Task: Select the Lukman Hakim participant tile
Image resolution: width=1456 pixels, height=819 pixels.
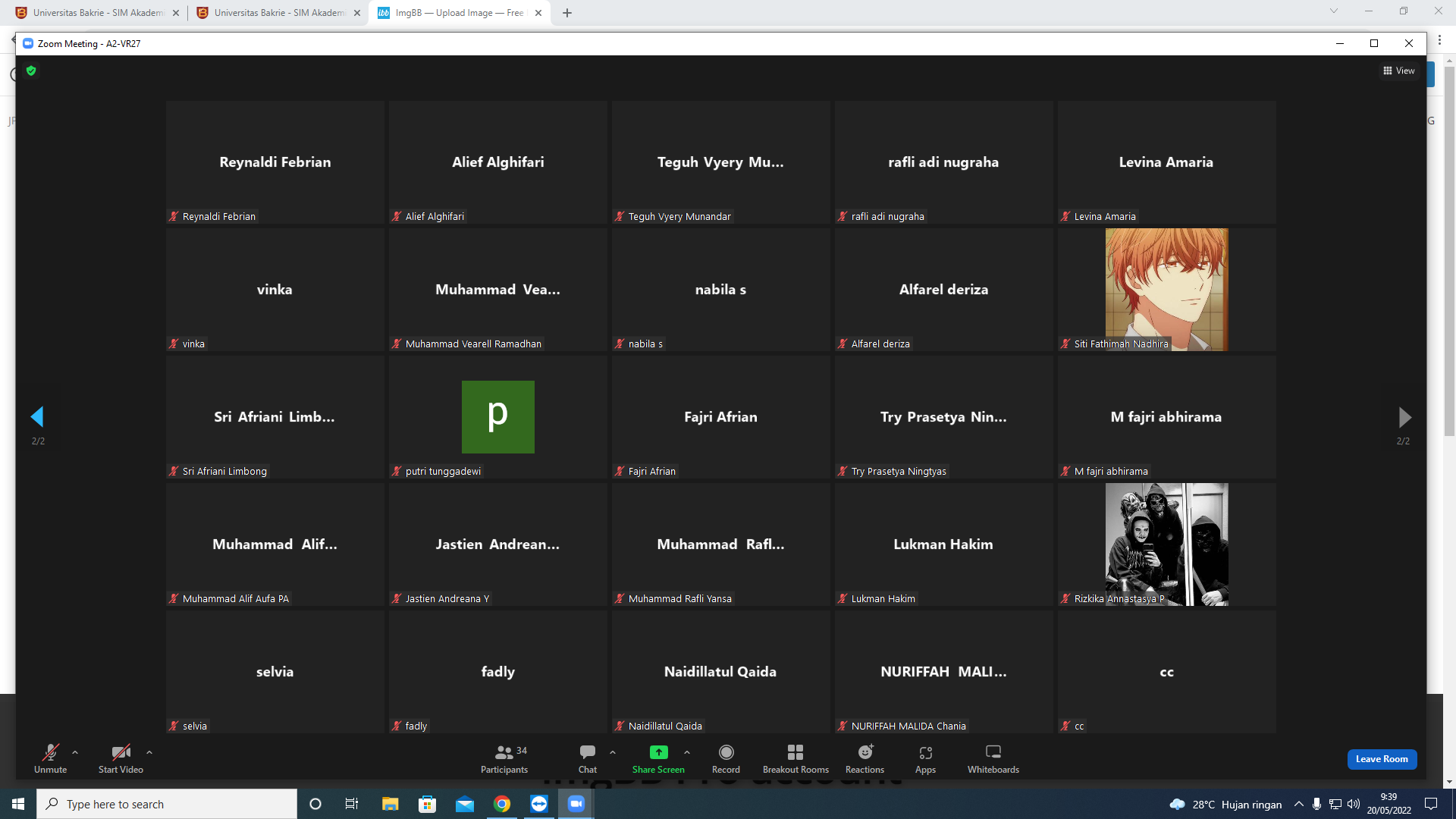Action: coord(944,544)
